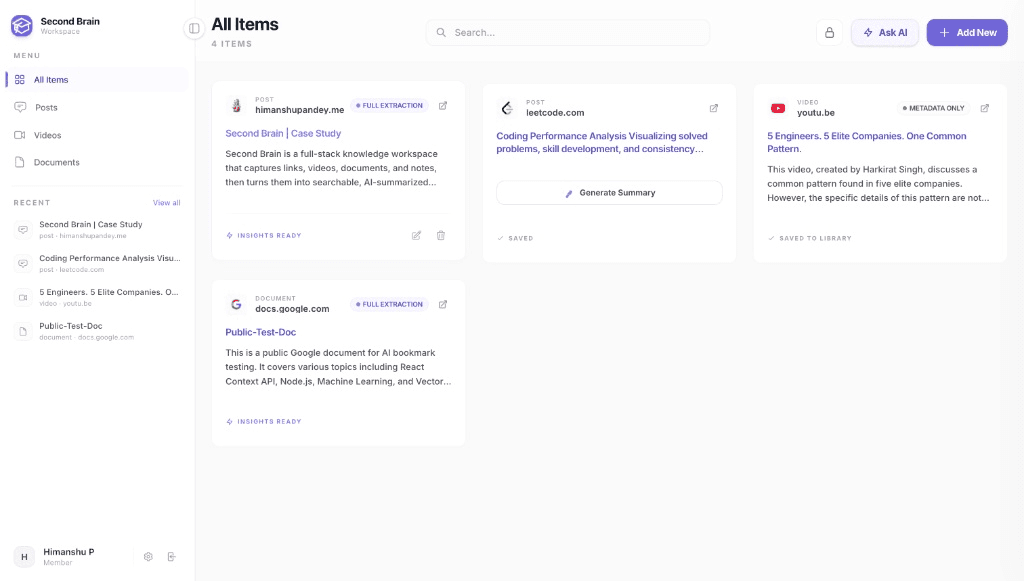Open external link on himanshupandey.me card
This screenshot has height=581, width=1024.
click(x=443, y=106)
